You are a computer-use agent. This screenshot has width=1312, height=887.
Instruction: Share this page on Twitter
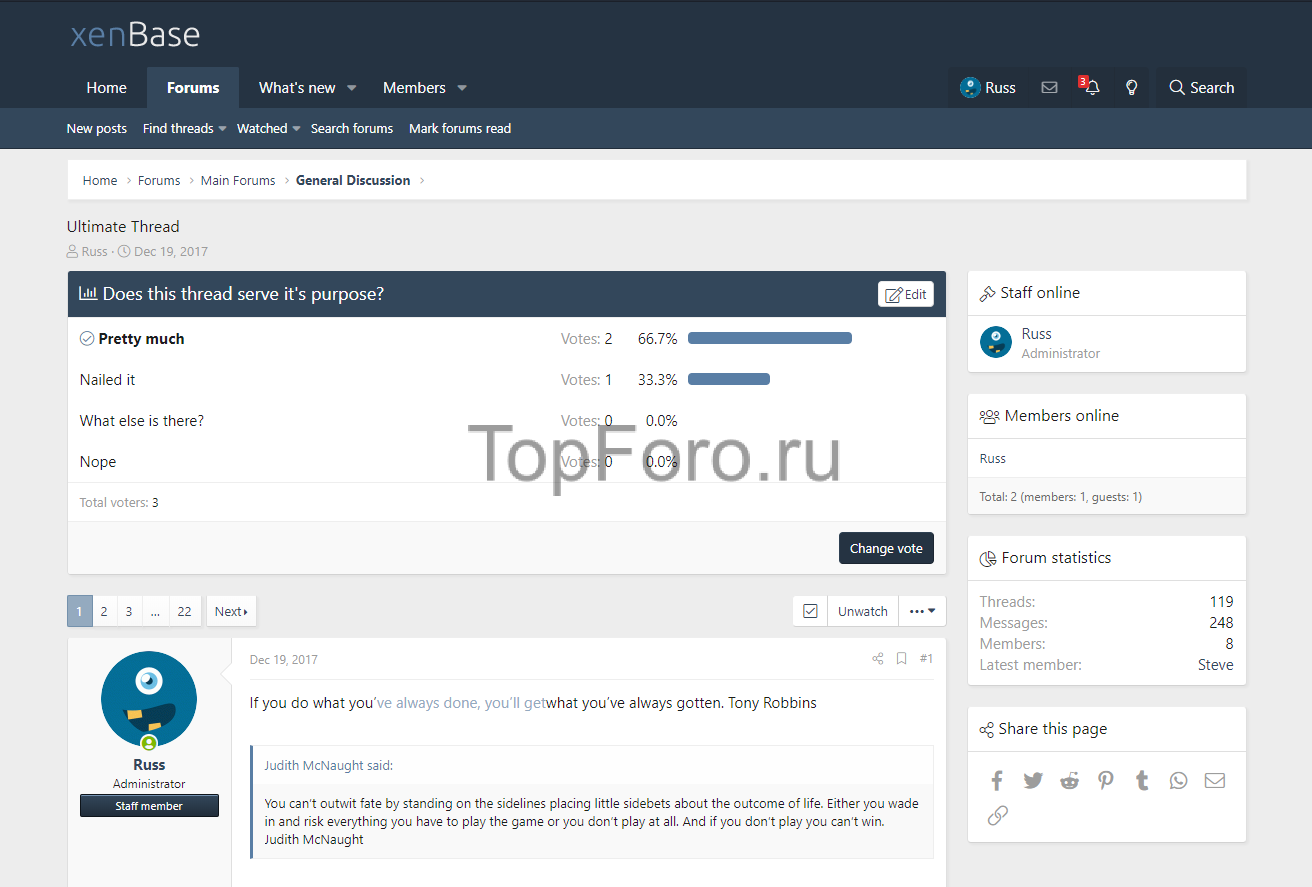pyautogui.click(x=1033, y=781)
